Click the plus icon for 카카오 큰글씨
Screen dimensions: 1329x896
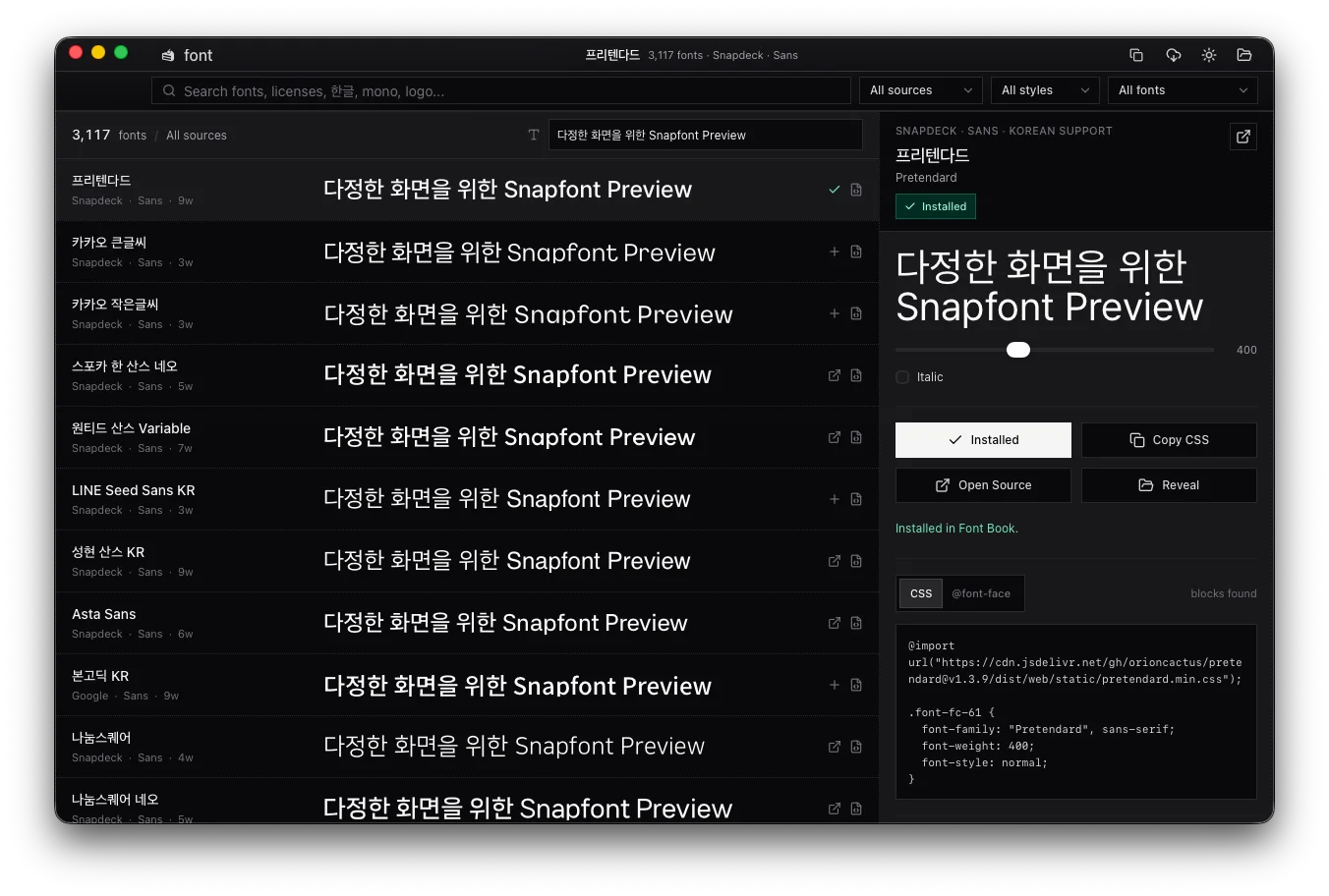(835, 252)
